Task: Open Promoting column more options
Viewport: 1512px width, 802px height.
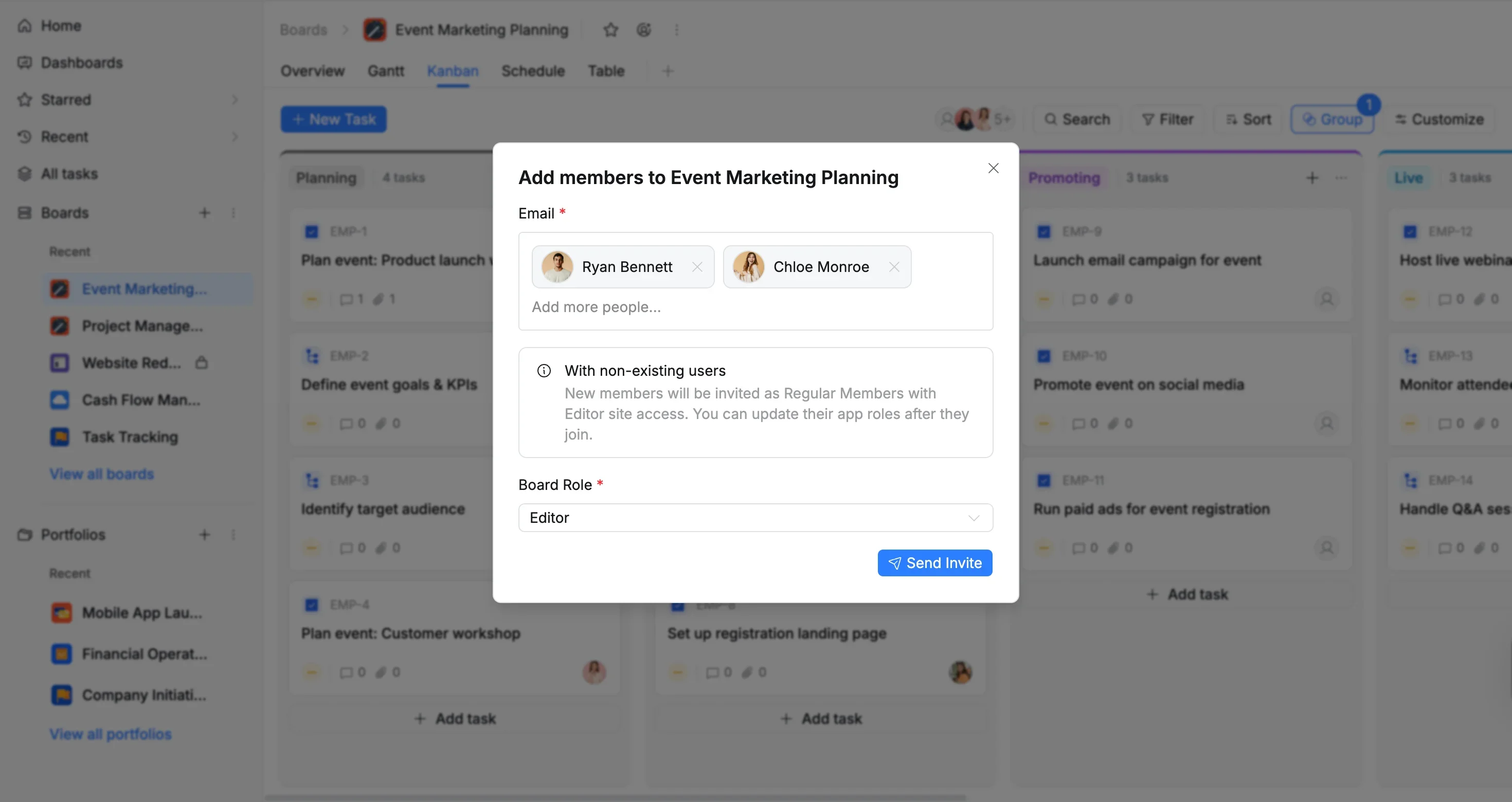Action: click(1341, 178)
